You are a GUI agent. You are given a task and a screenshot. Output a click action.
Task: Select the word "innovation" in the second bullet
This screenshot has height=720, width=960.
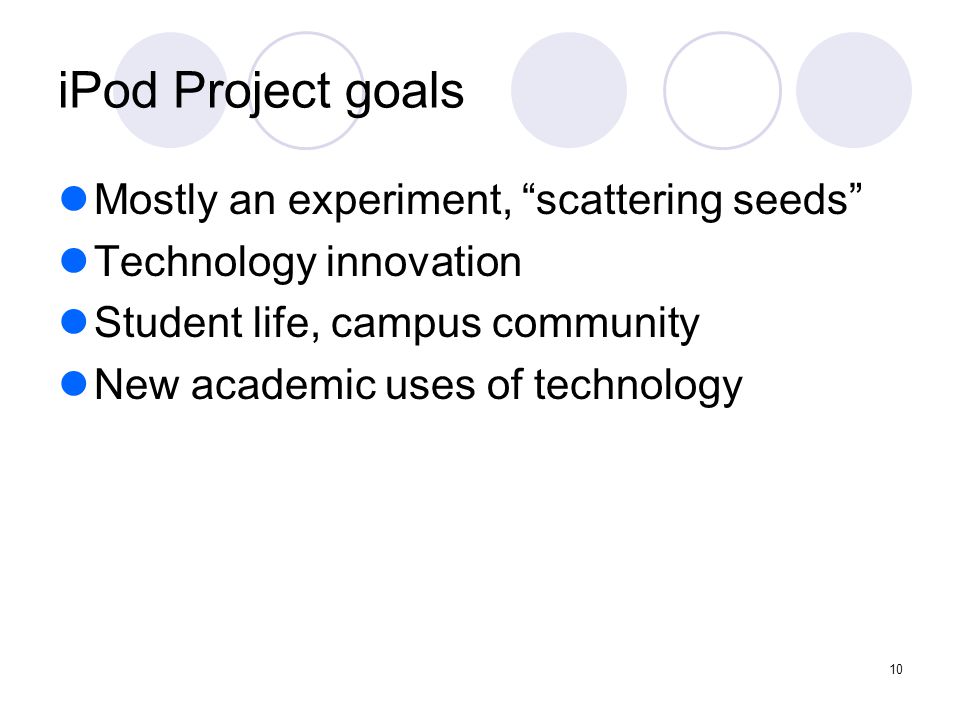point(424,261)
